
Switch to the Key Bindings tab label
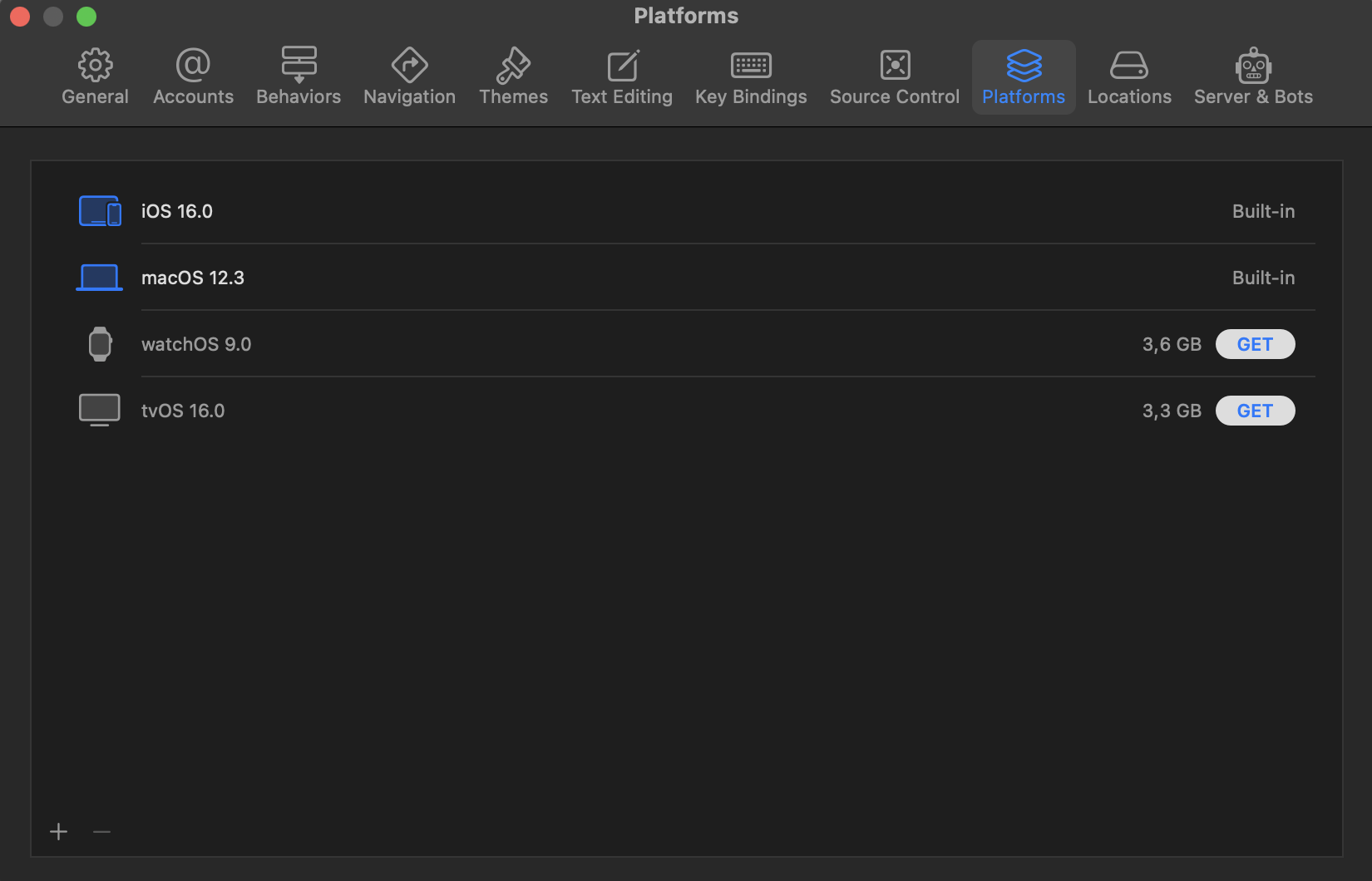point(751,97)
